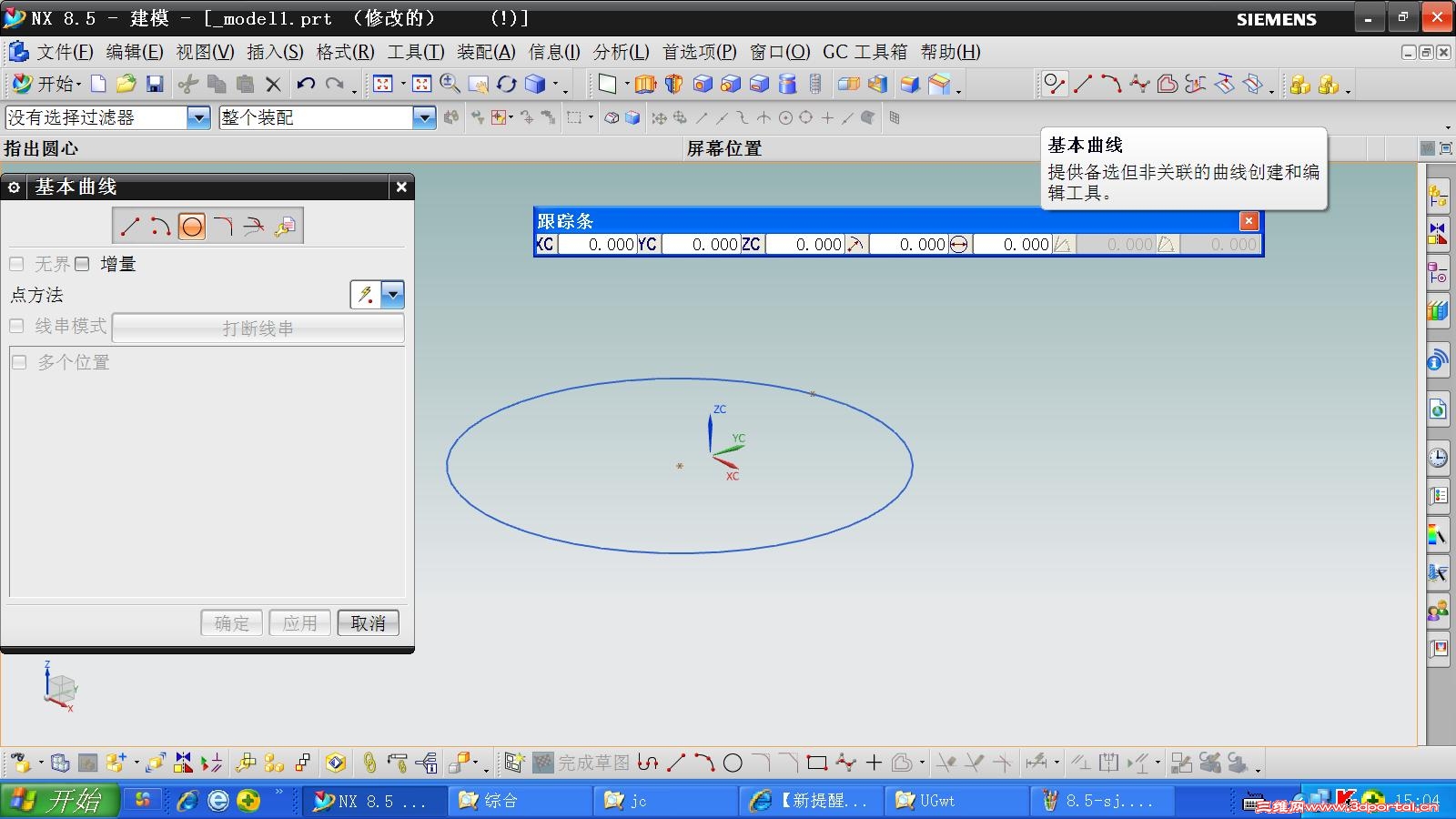This screenshot has width=1456, height=819.
Task: Open the 编辑(E) menu
Action: click(135, 52)
